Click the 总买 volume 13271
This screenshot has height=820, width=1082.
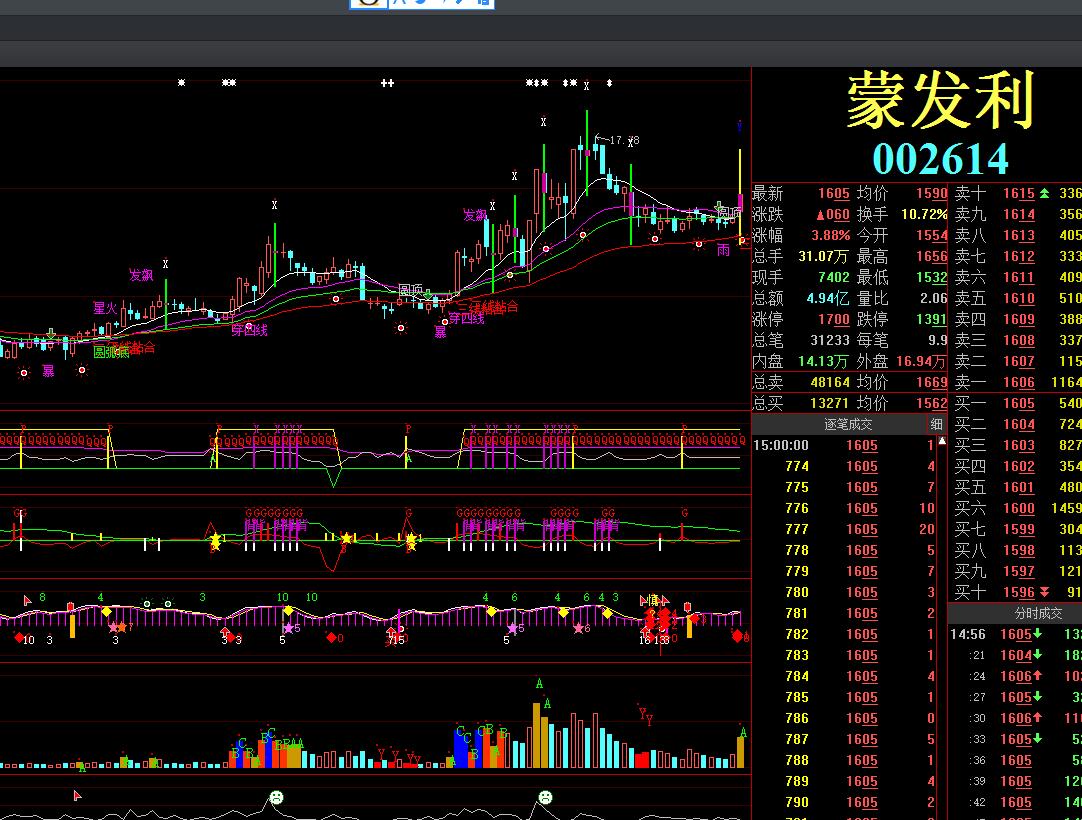(x=830, y=403)
